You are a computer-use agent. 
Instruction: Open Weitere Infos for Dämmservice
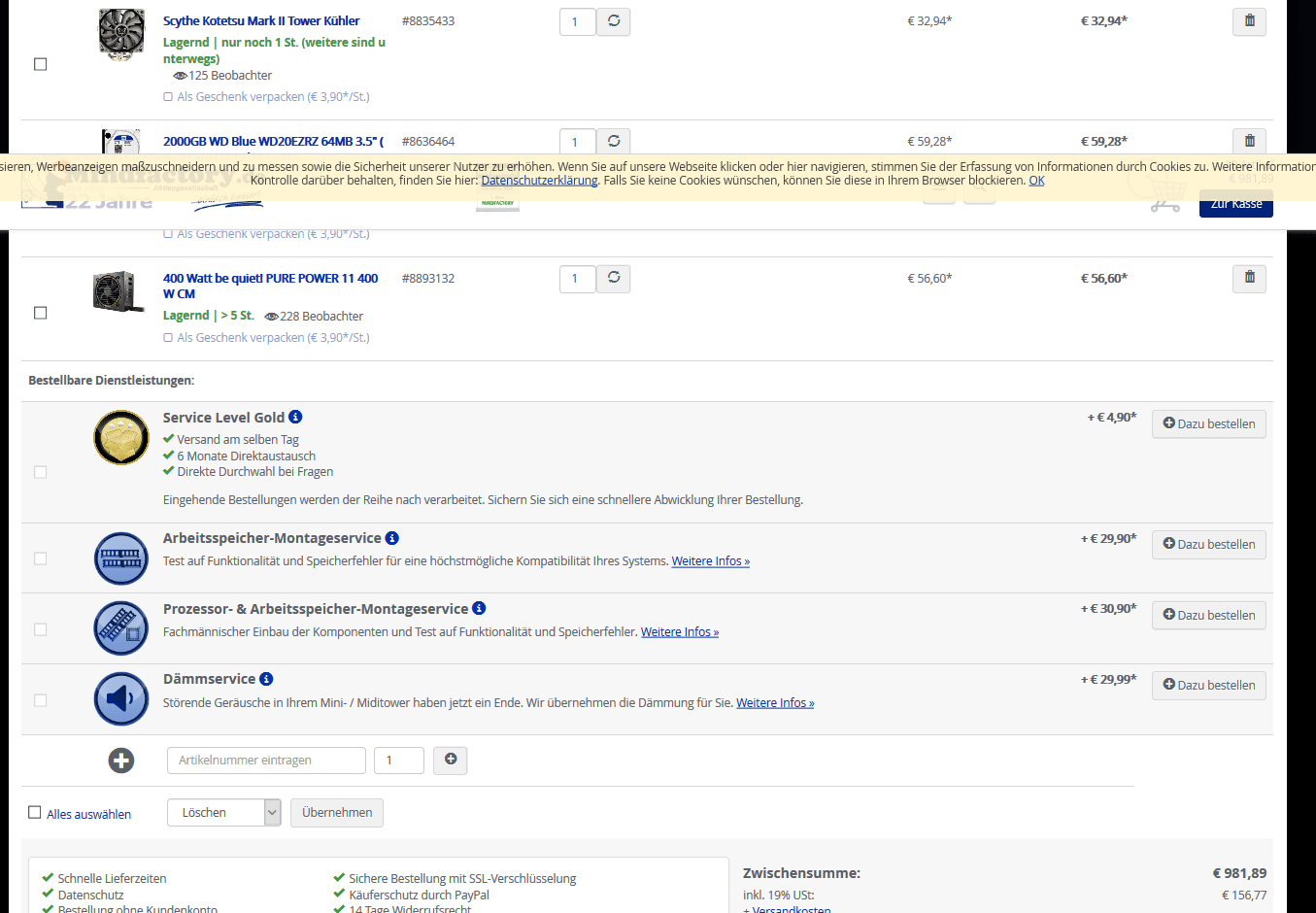click(x=775, y=703)
